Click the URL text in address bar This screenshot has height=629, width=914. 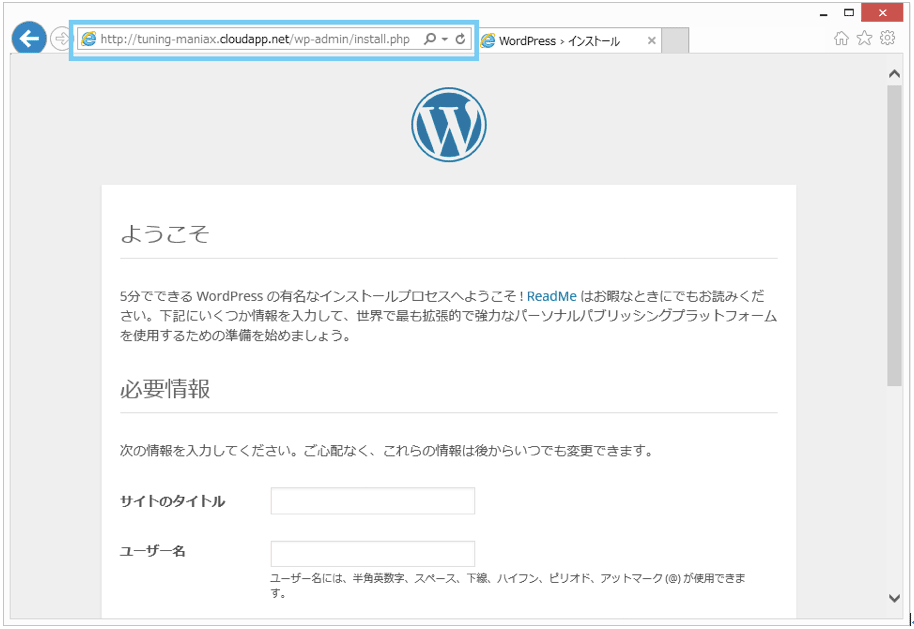tap(255, 39)
